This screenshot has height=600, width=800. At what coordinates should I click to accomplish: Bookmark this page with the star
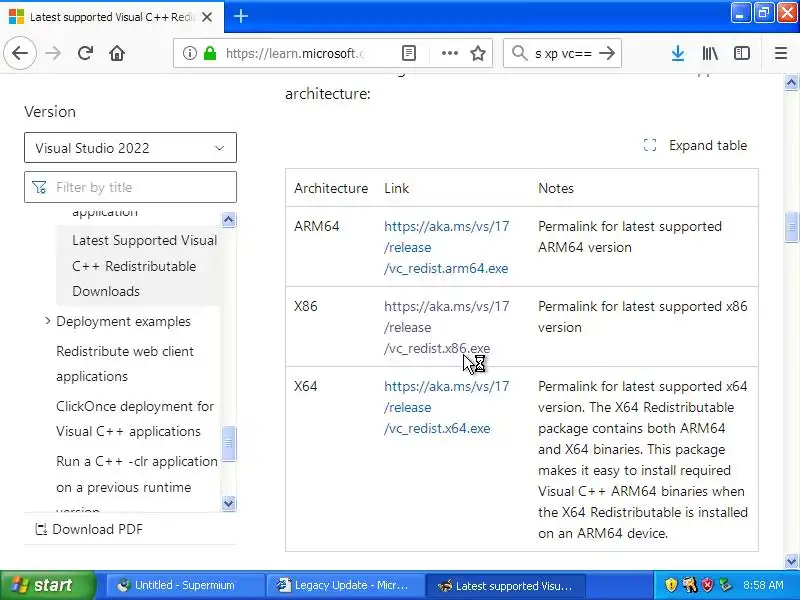(478, 53)
